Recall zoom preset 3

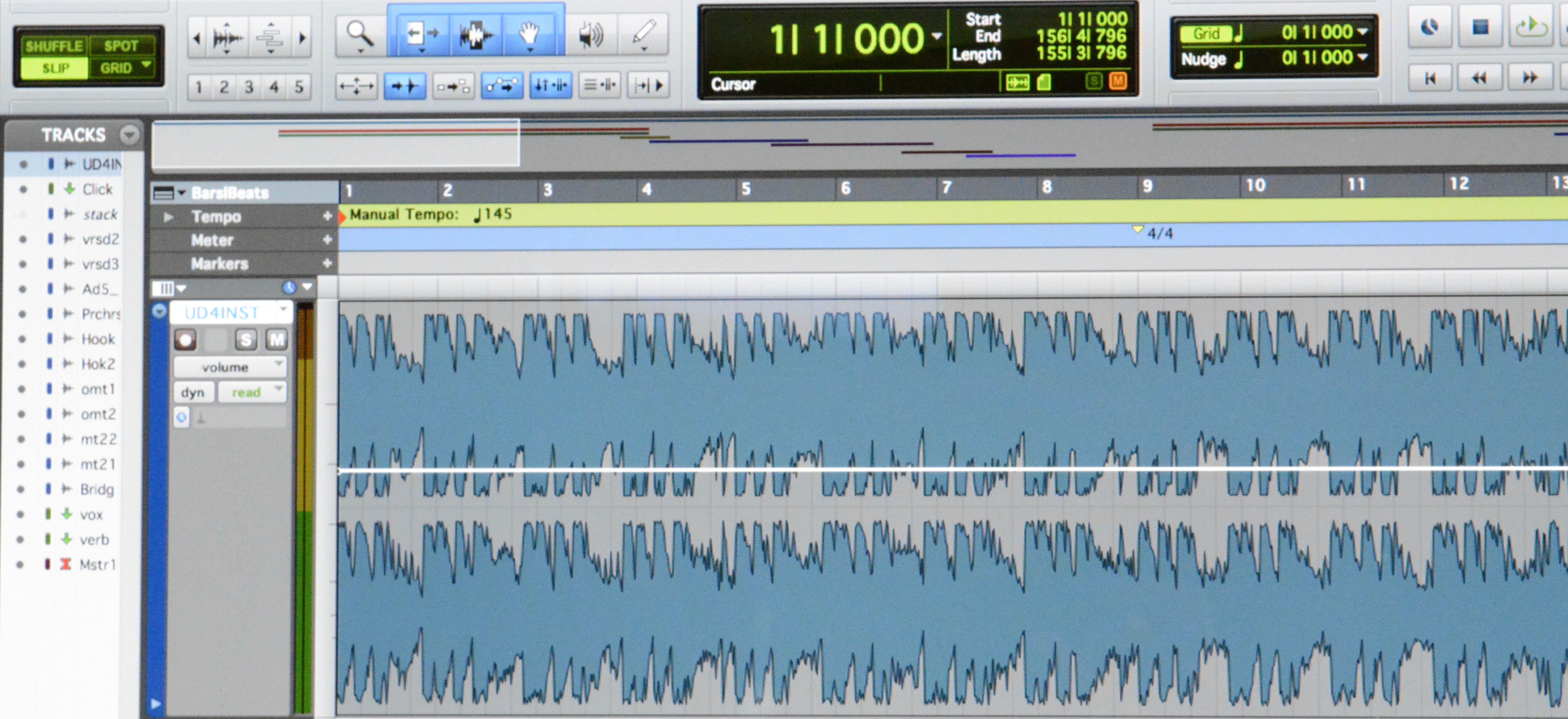point(248,87)
